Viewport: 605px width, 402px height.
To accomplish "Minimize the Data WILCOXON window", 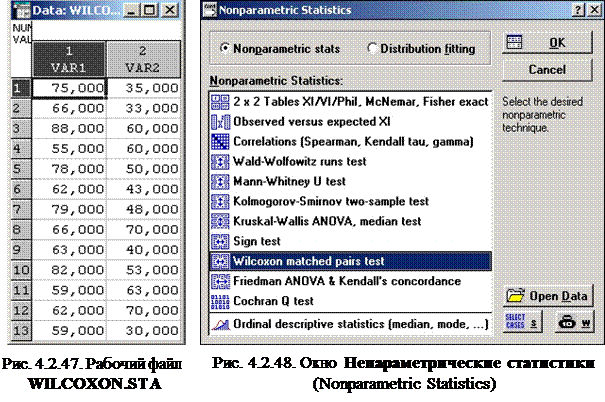I will (132, 10).
